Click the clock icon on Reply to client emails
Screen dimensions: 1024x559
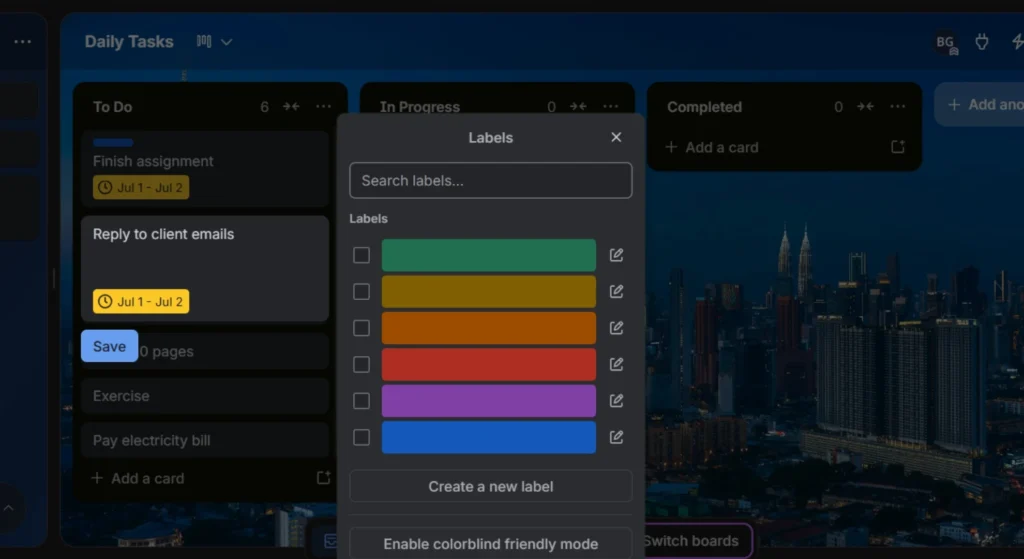tap(104, 302)
